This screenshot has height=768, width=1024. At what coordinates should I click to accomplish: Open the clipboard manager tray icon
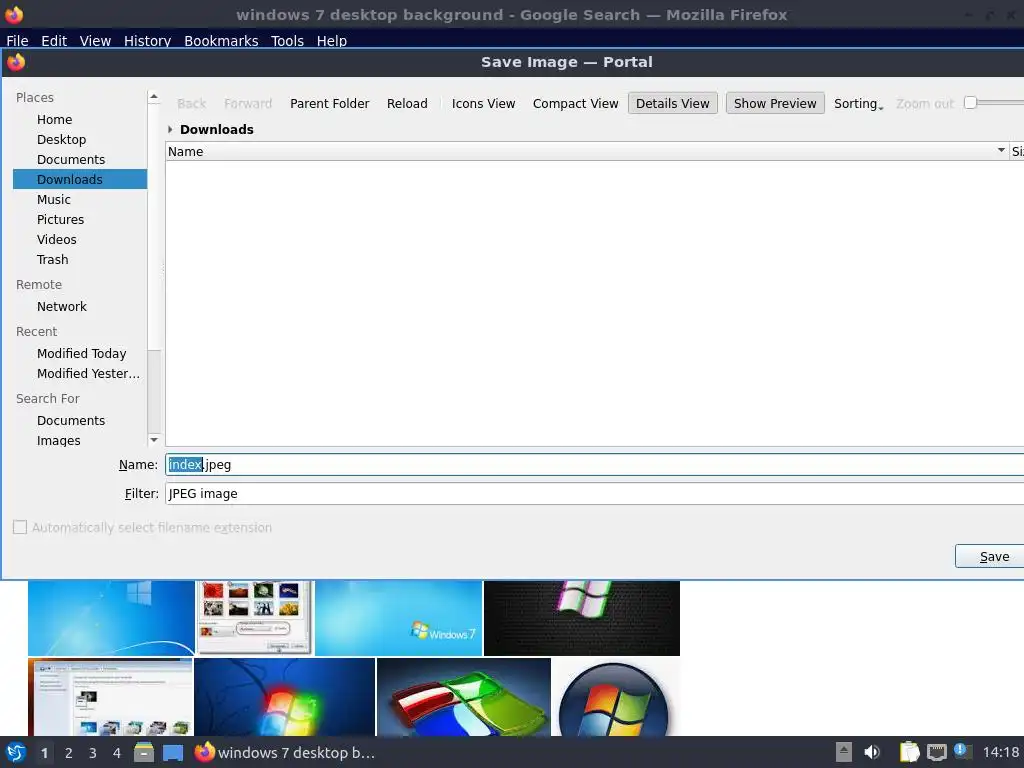909,752
